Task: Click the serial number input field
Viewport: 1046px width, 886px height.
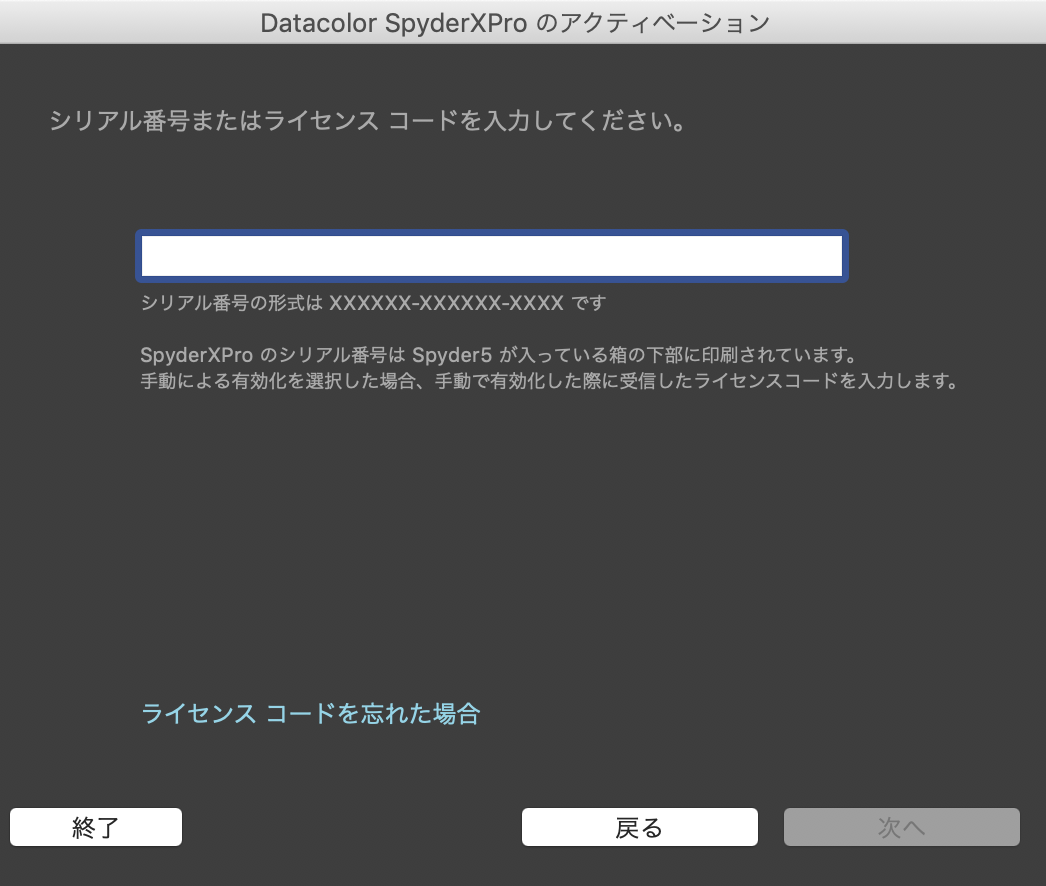Action: click(492, 256)
